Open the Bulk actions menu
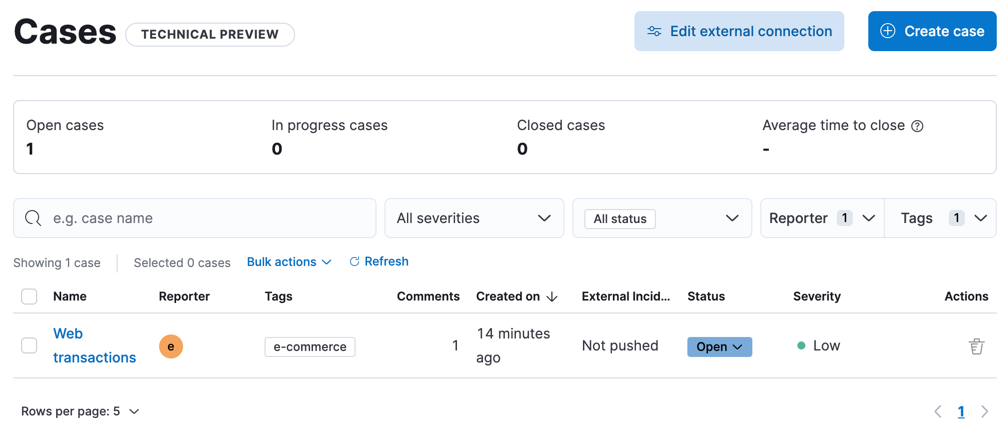 (x=289, y=262)
